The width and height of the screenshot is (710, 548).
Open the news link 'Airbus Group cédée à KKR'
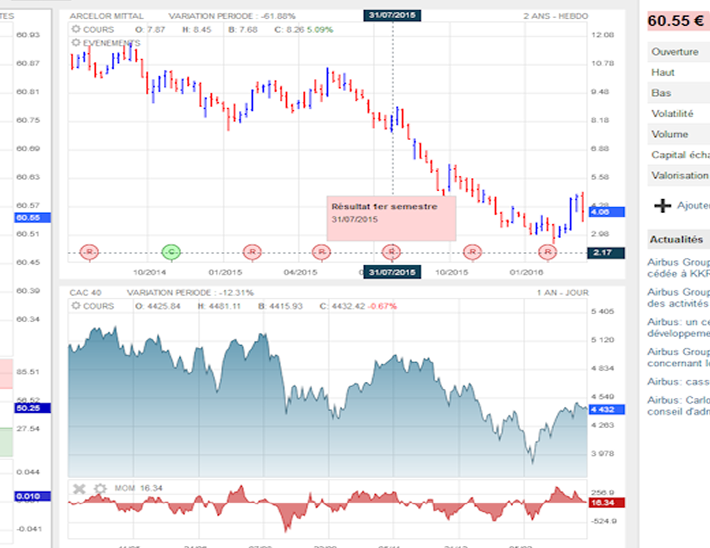[678, 268]
